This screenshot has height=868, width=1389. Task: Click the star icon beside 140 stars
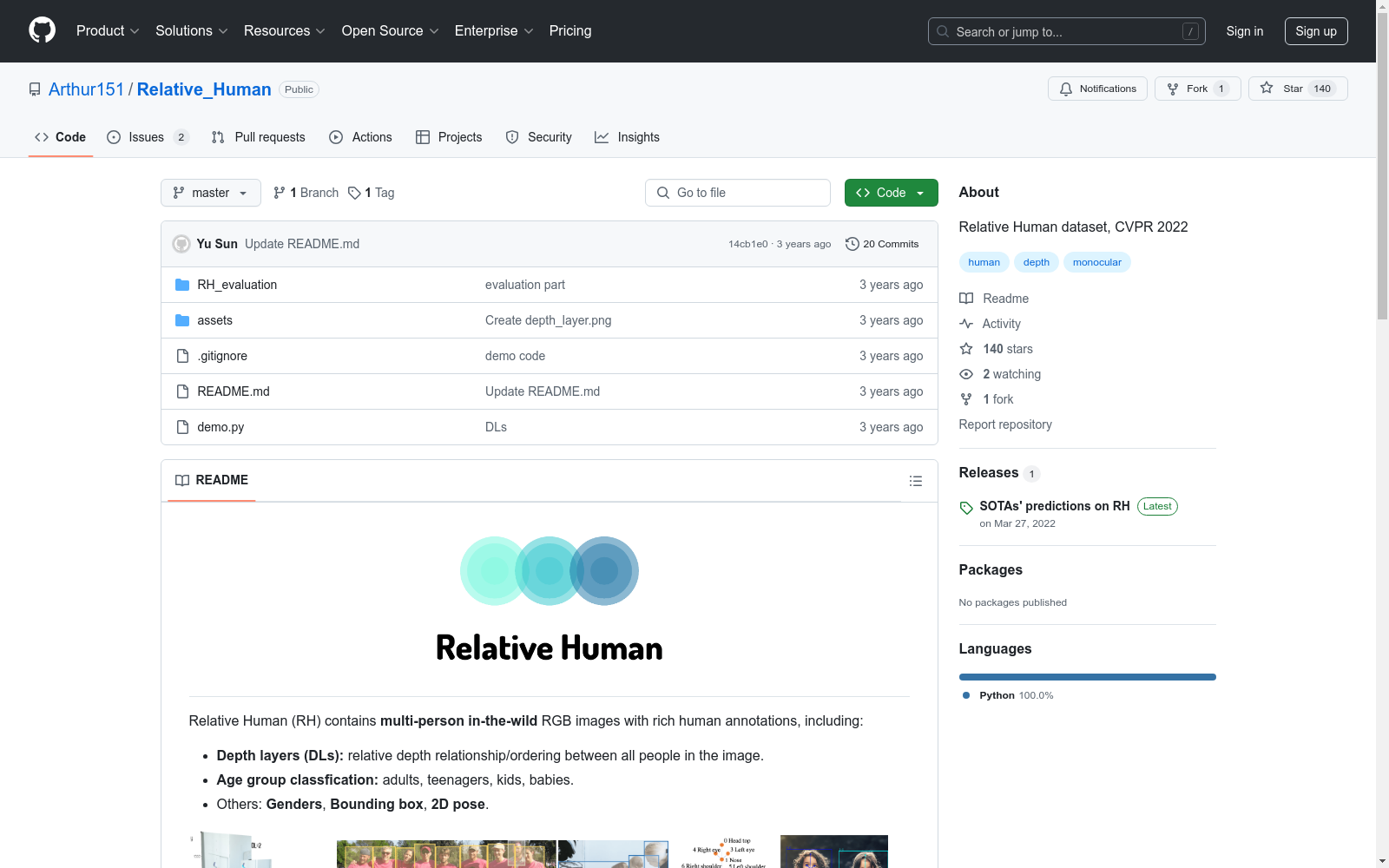pyautogui.click(x=966, y=349)
